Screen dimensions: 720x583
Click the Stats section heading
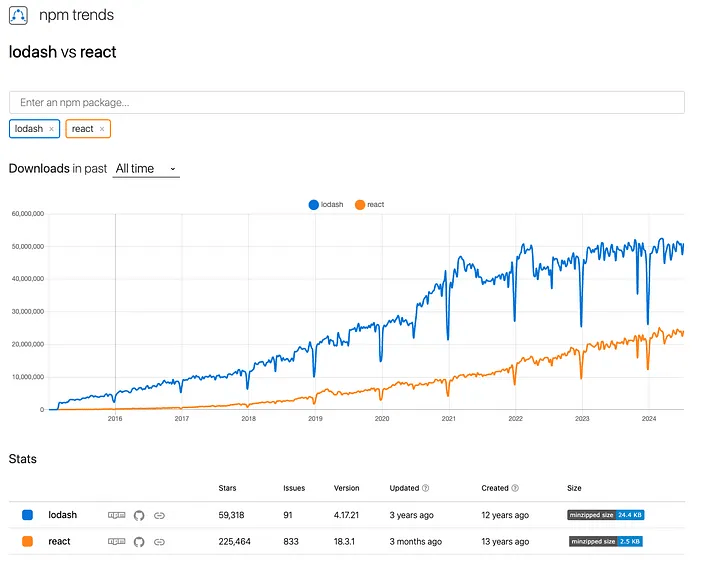(x=22, y=459)
